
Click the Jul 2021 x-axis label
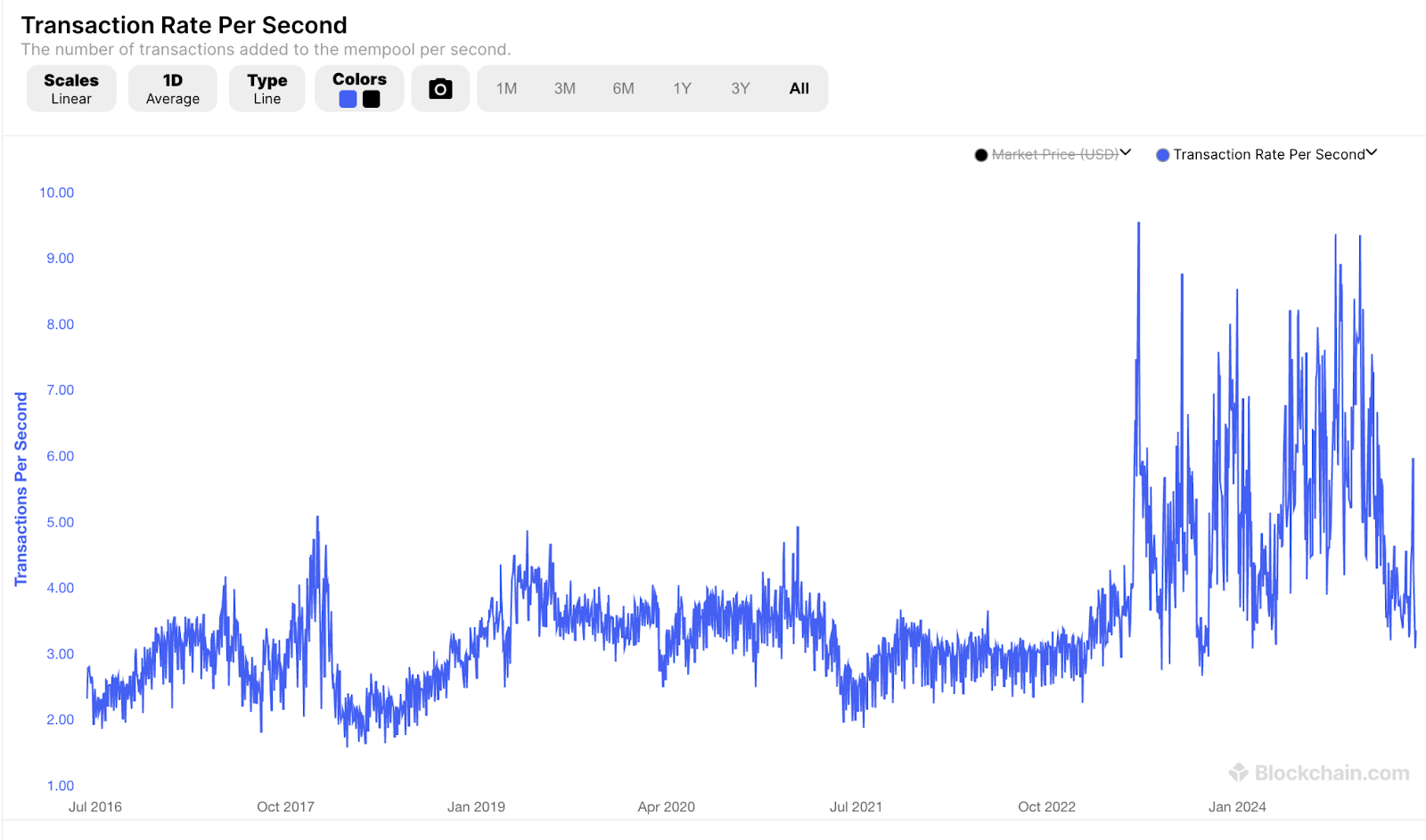point(856,807)
